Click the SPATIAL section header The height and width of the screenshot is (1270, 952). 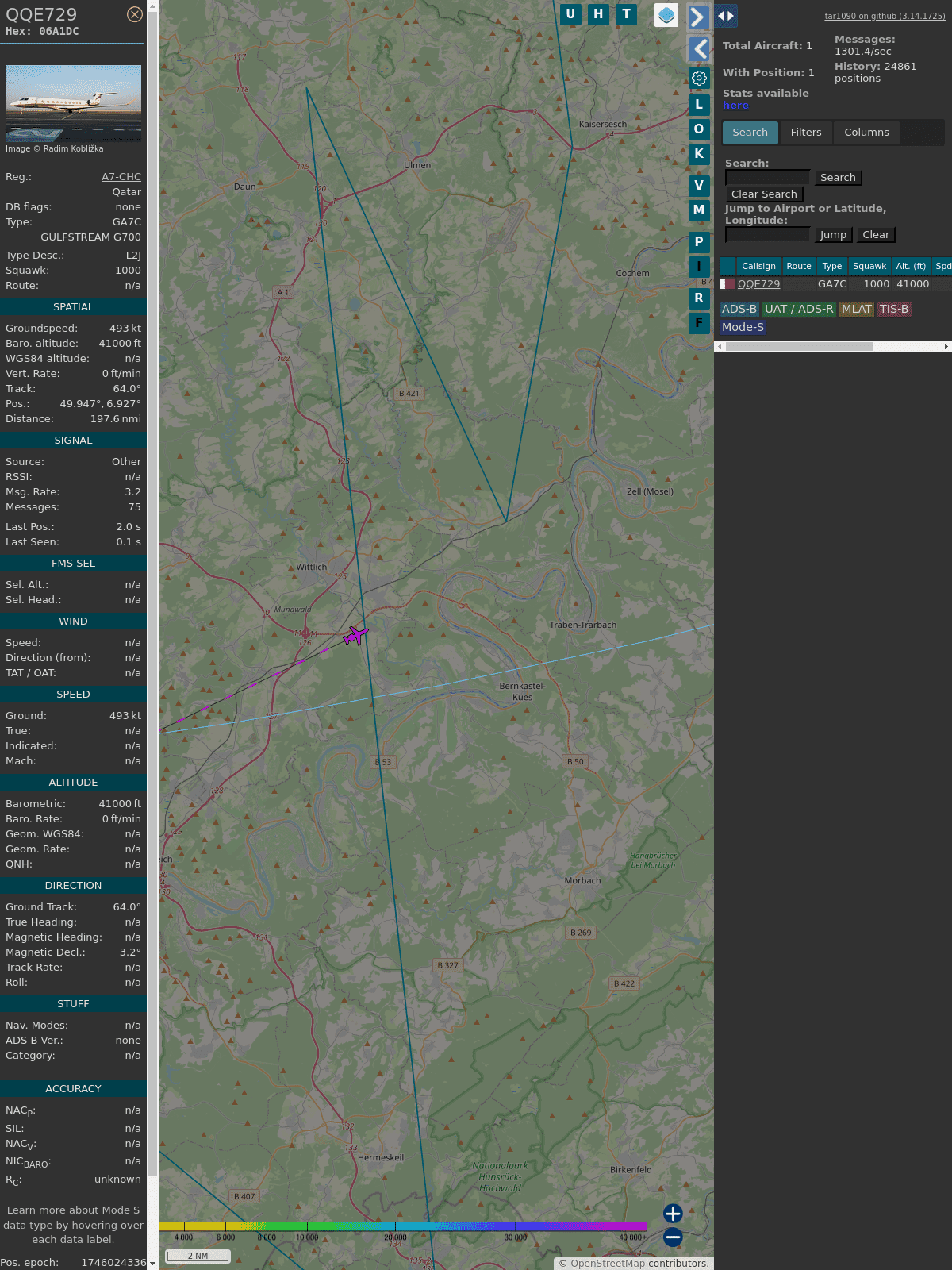click(73, 307)
